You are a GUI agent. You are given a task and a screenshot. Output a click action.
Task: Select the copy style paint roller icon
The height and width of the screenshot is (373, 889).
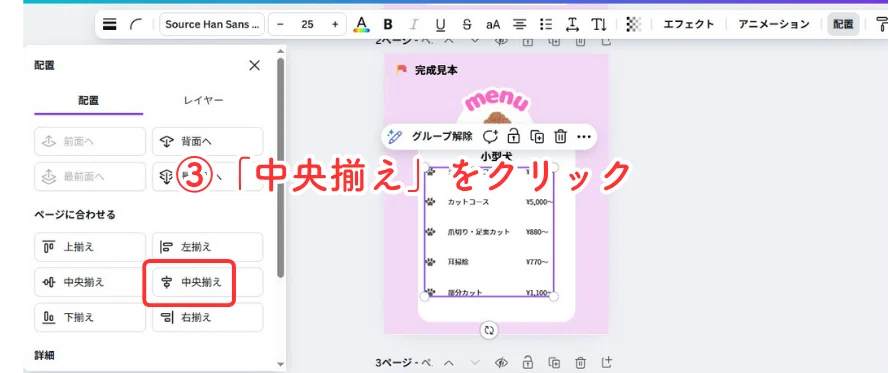pos(882,24)
